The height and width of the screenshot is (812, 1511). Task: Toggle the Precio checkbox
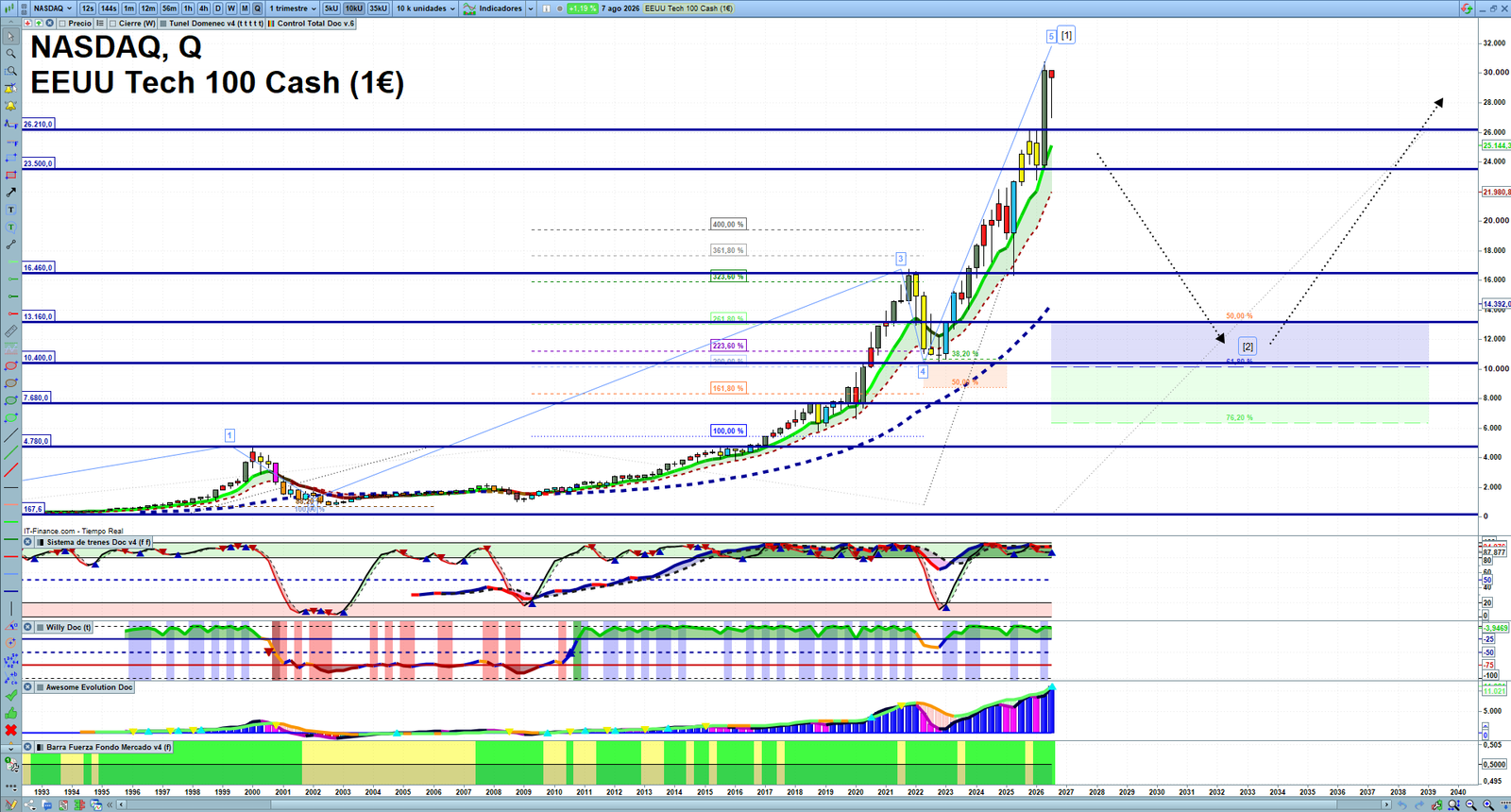(x=62, y=23)
